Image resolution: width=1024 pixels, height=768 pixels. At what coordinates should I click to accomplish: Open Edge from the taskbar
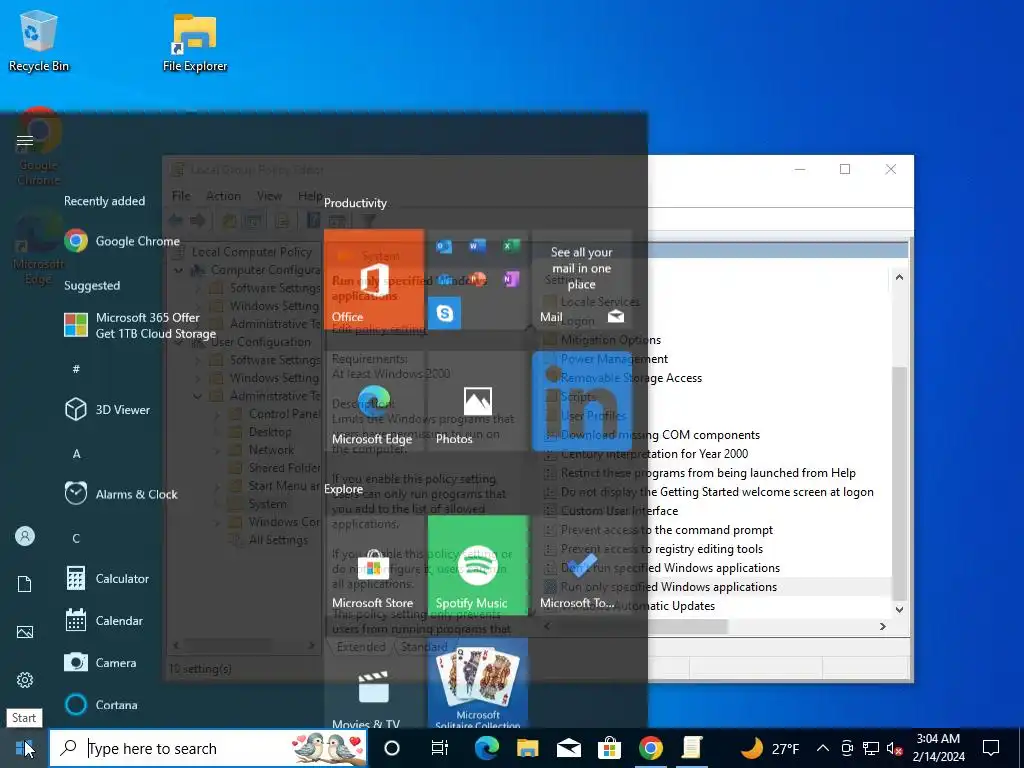coord(487,748)
